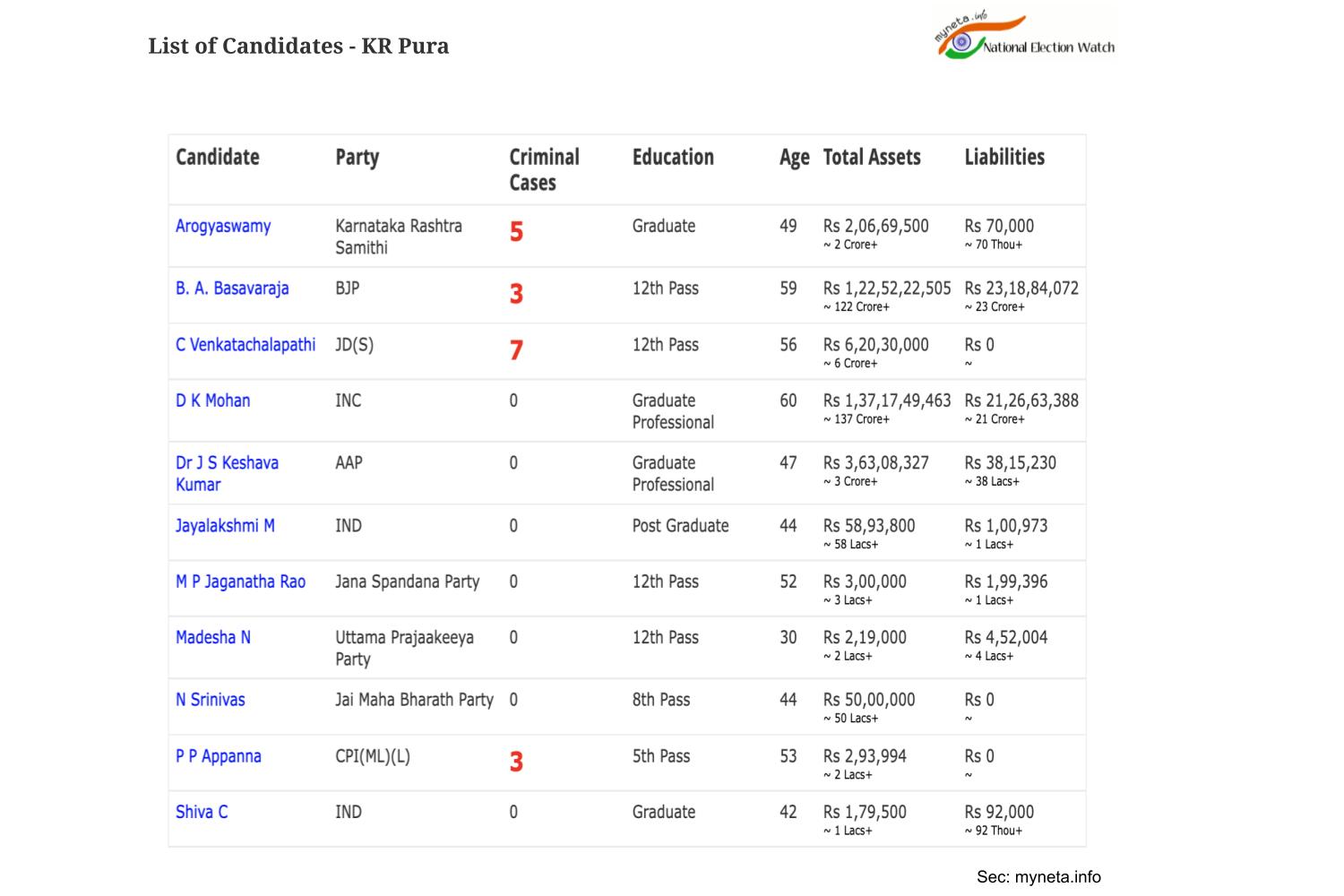Click the Candidate column header

click(x=218, y=157)
